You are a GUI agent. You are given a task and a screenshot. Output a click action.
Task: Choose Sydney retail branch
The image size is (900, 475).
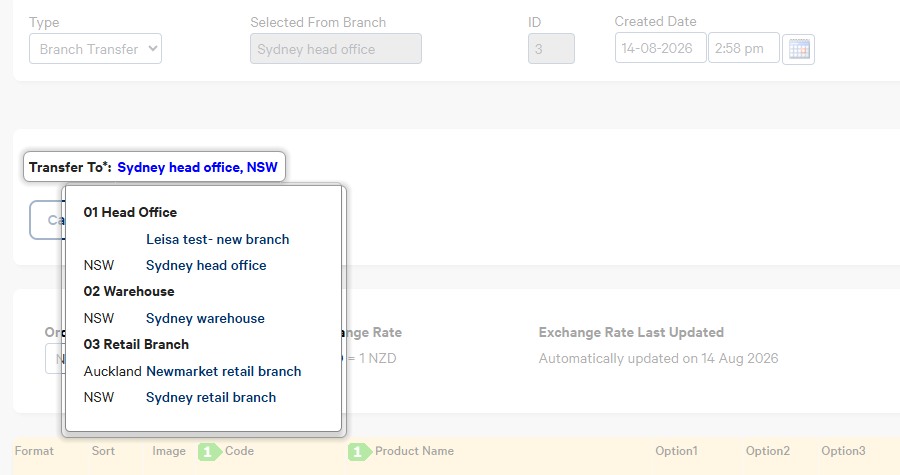tap(211, 397)
